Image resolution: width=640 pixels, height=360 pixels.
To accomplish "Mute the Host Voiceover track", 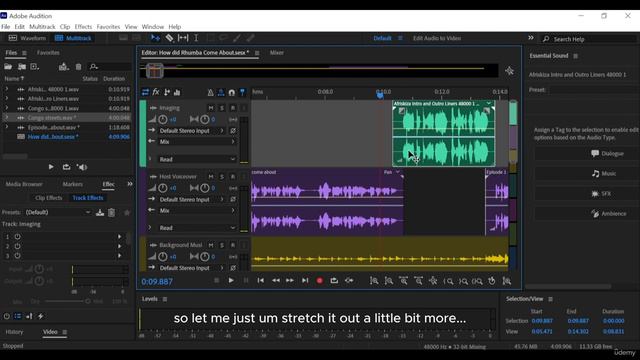I will coord(211,176).
